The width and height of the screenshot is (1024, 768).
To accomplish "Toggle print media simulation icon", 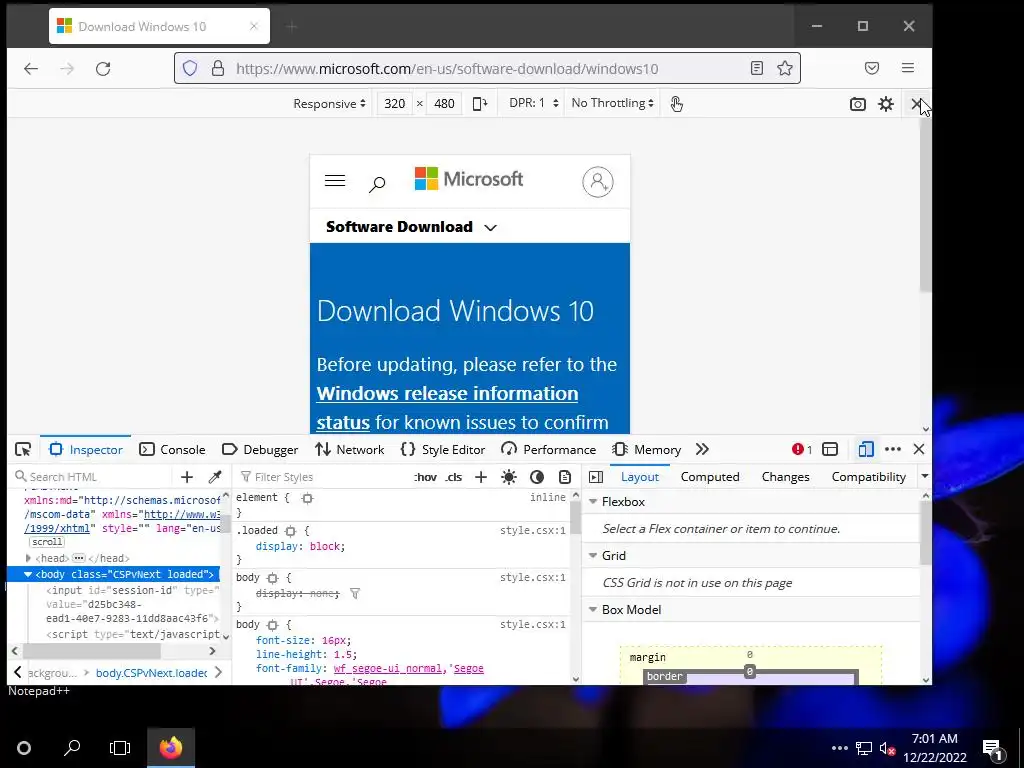I will coord(565,477).
